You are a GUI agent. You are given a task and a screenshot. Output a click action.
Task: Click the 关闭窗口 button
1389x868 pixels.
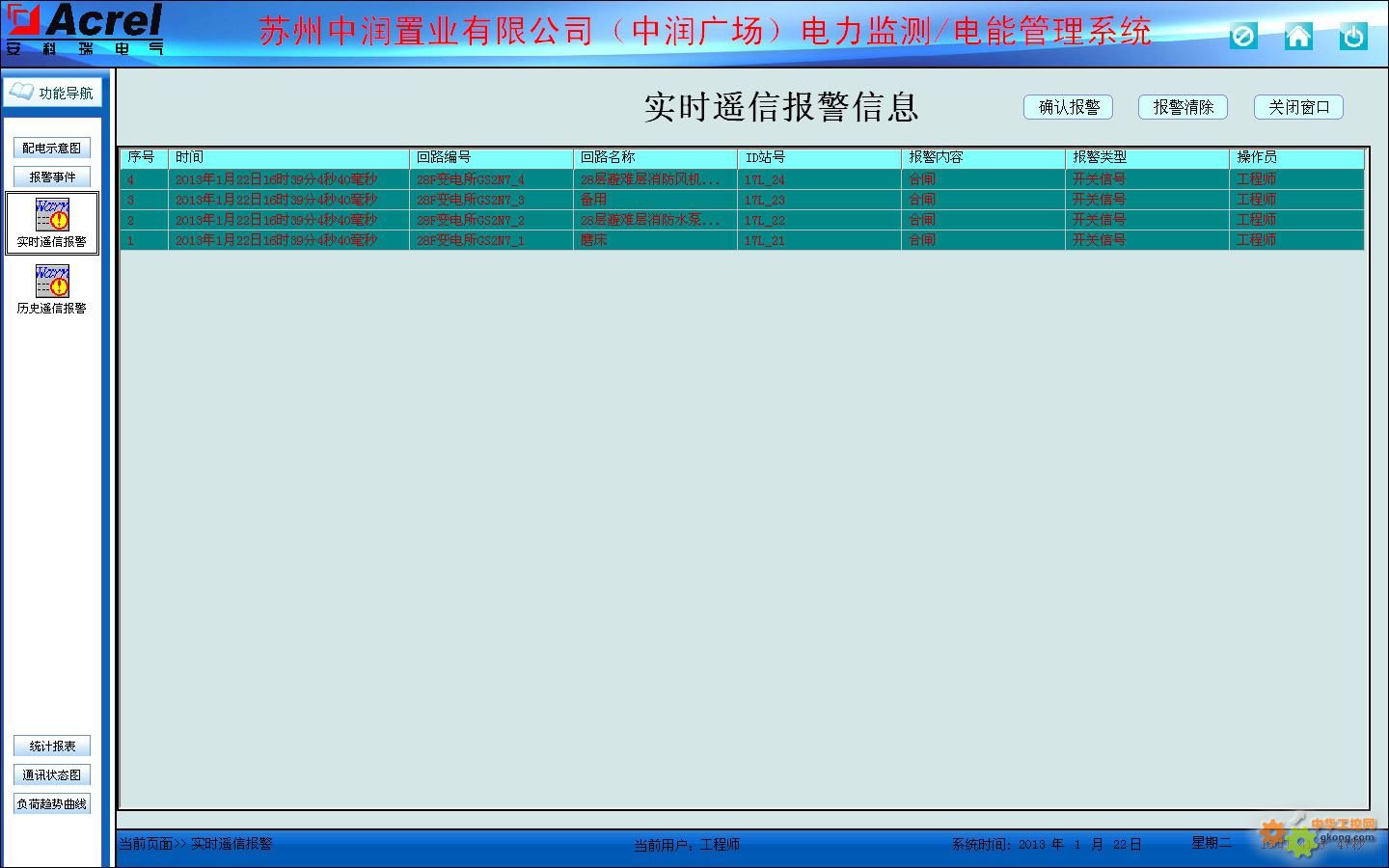[x=1298, y=107]
